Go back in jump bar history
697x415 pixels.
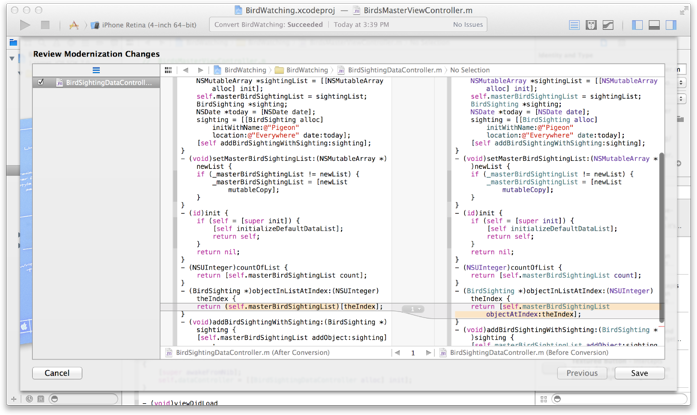click(x=185, y=70)
